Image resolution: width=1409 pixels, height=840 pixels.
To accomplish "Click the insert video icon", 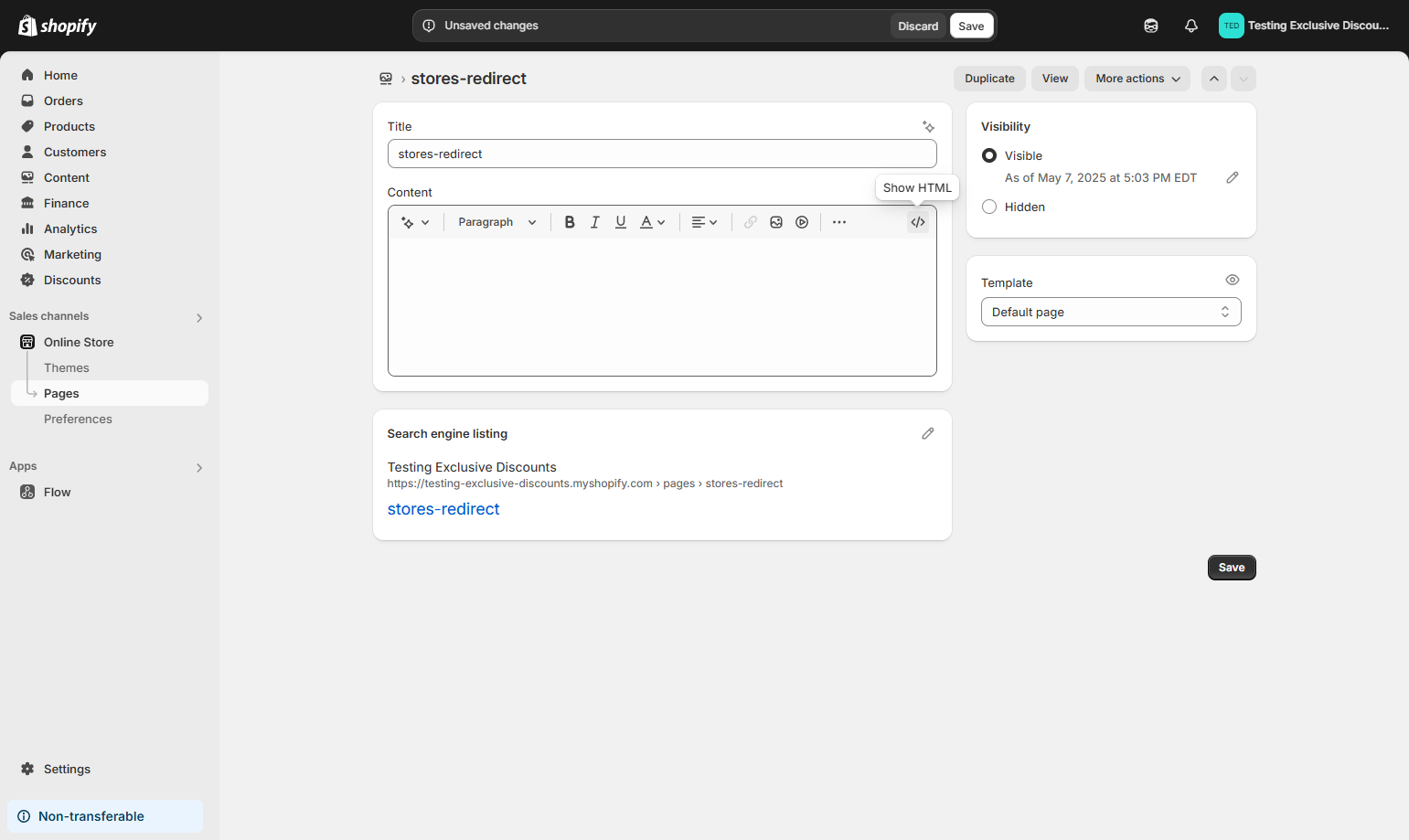I will (802, 222).
